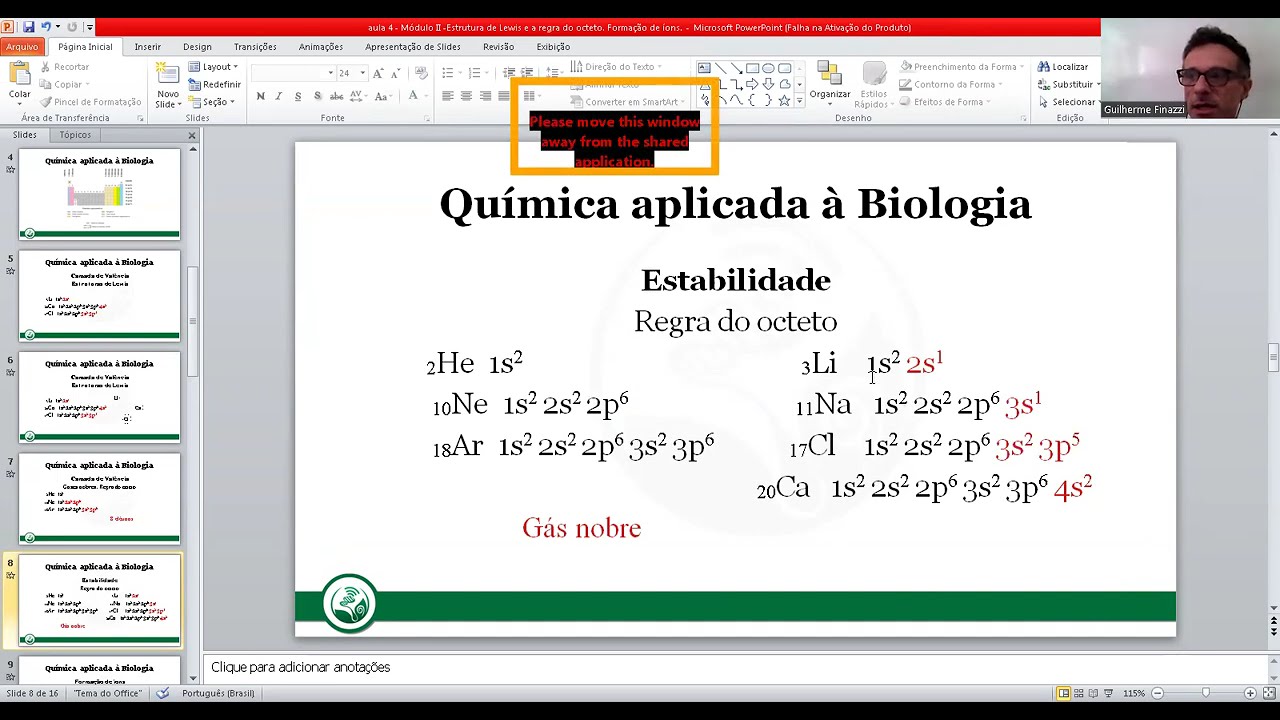
Task: Switch to the Inserir tab
Action: 148,47
